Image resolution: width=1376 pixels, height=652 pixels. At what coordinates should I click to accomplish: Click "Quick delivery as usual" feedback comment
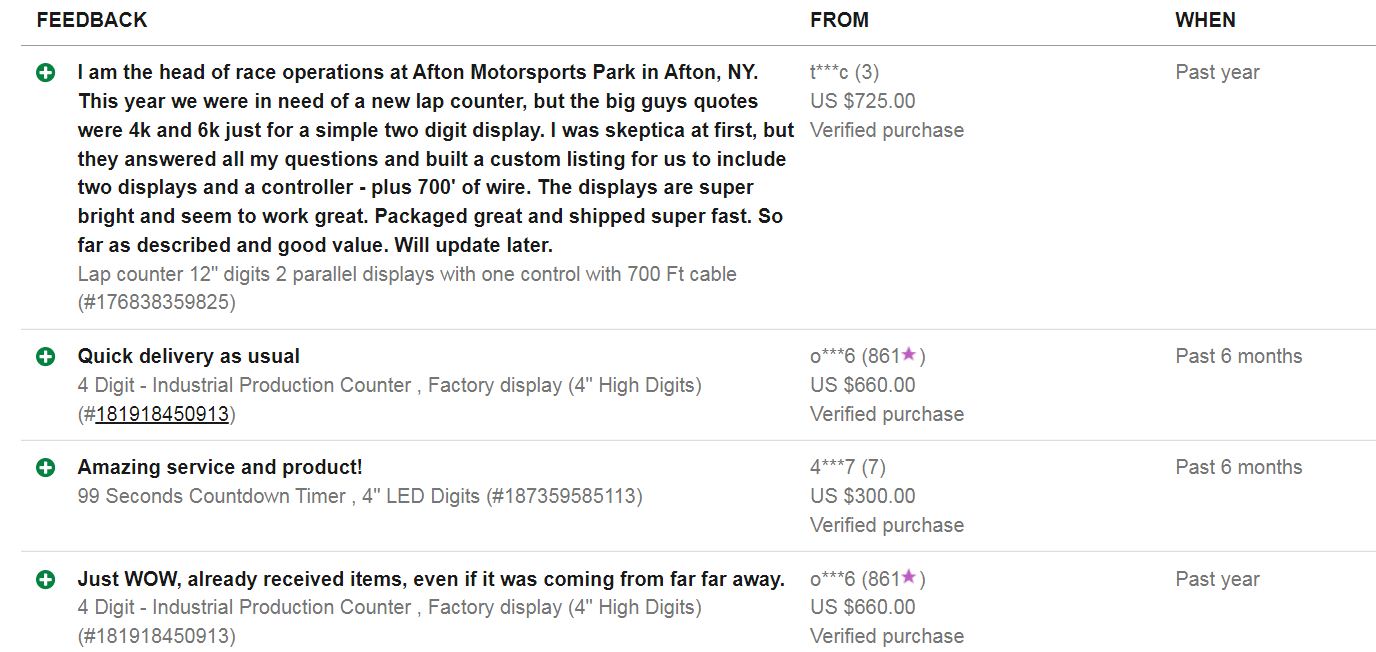tap(189, 356)
